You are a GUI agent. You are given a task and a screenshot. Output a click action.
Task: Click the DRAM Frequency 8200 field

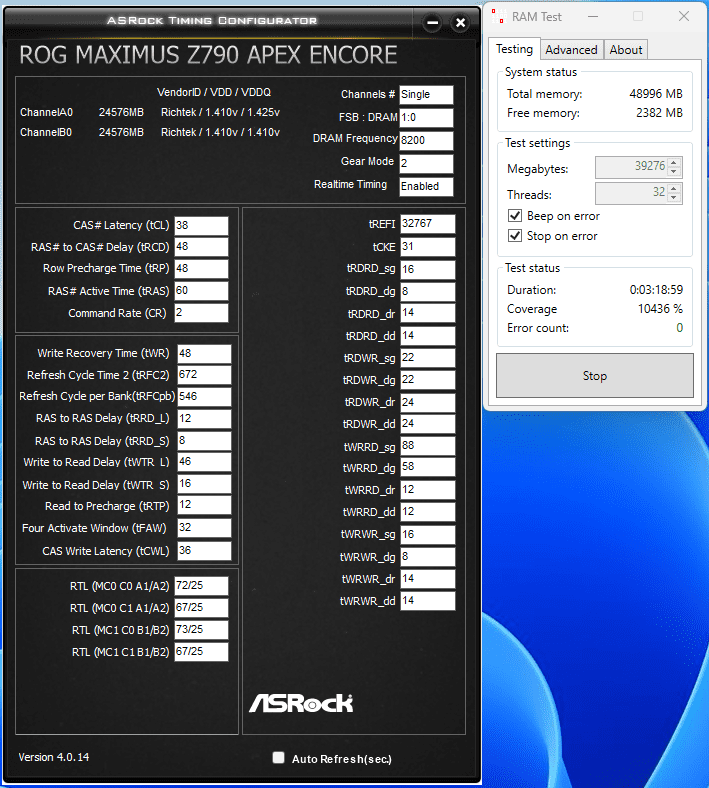[x=426, y=141]
